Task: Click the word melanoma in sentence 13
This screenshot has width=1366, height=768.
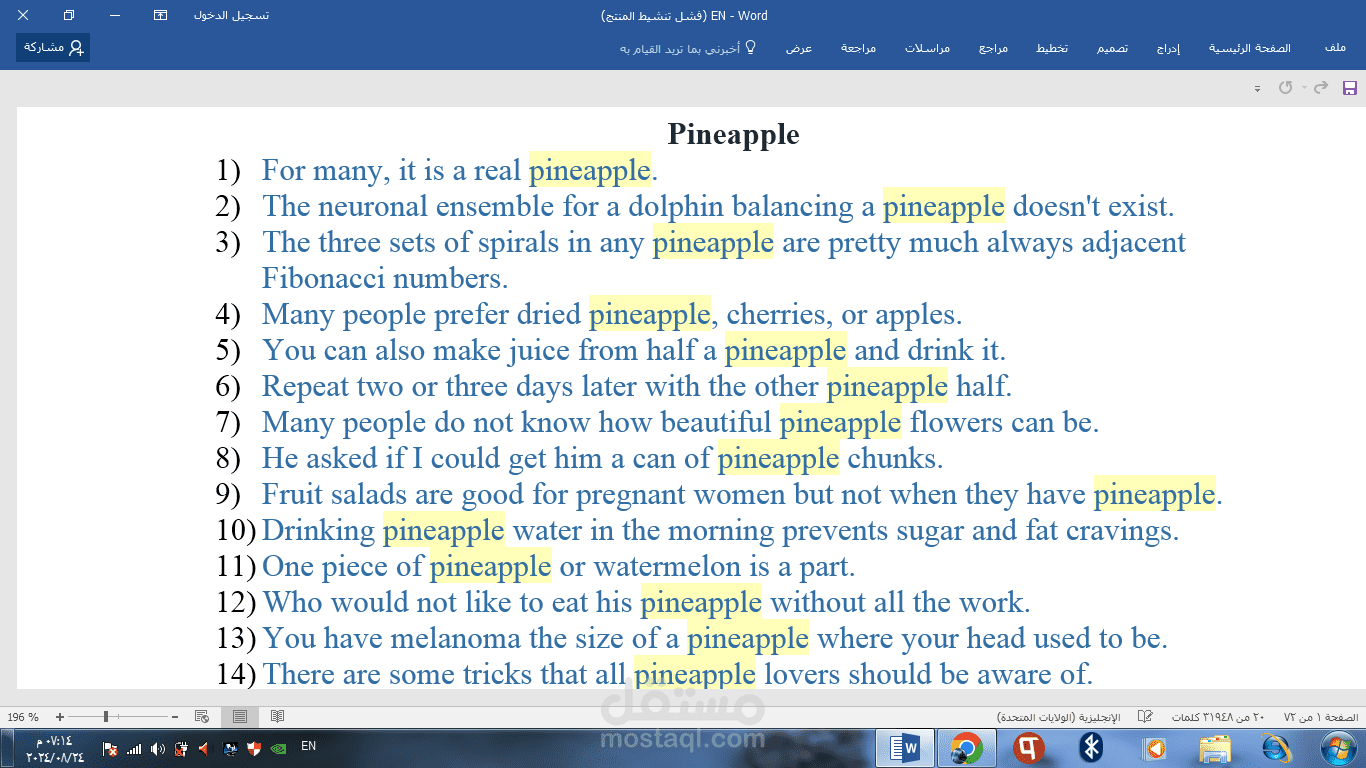Action: tap(455, 639)
